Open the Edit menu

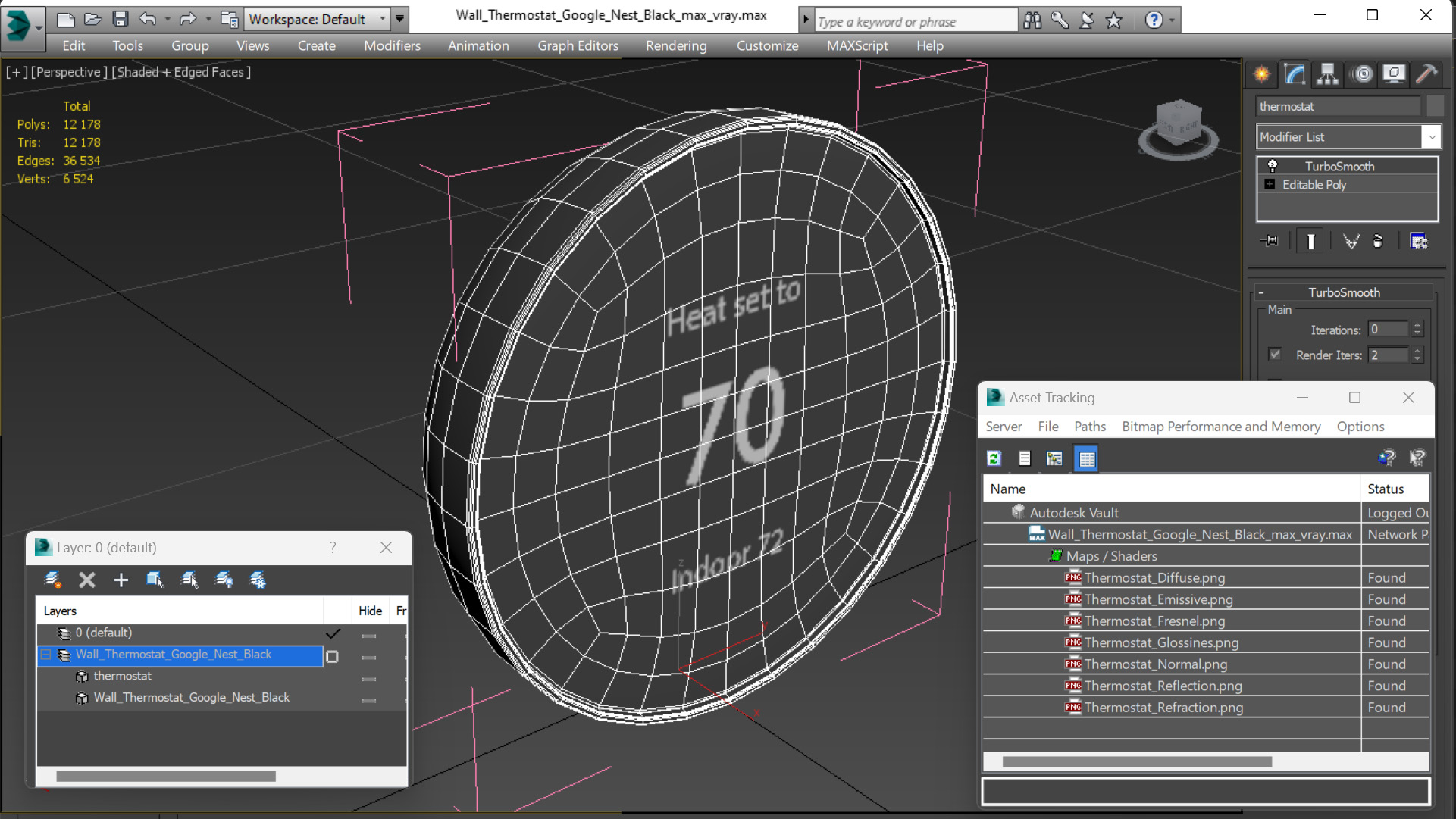pos(74,45)
